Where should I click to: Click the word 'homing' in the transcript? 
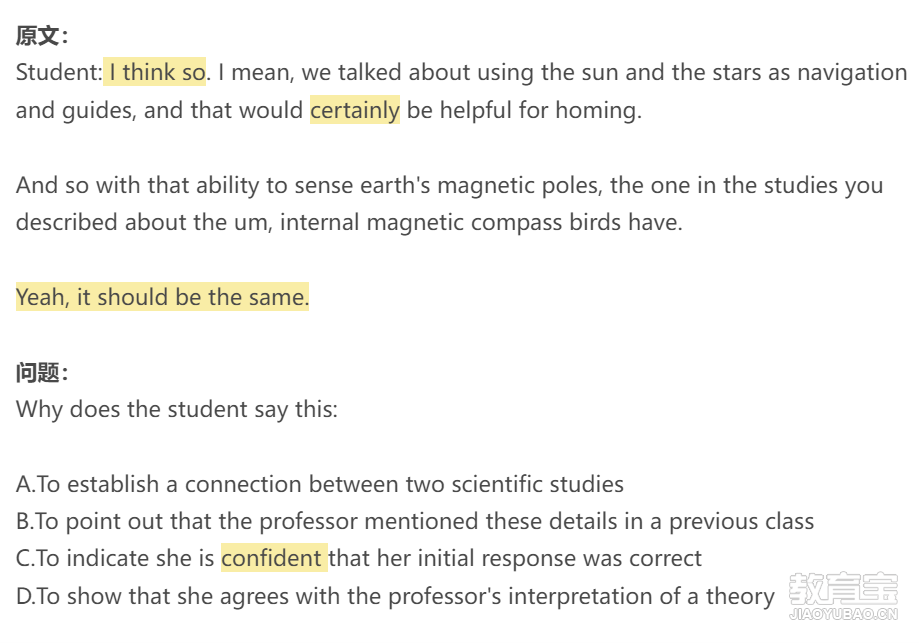pyautogui.click(x=598, y=110)
